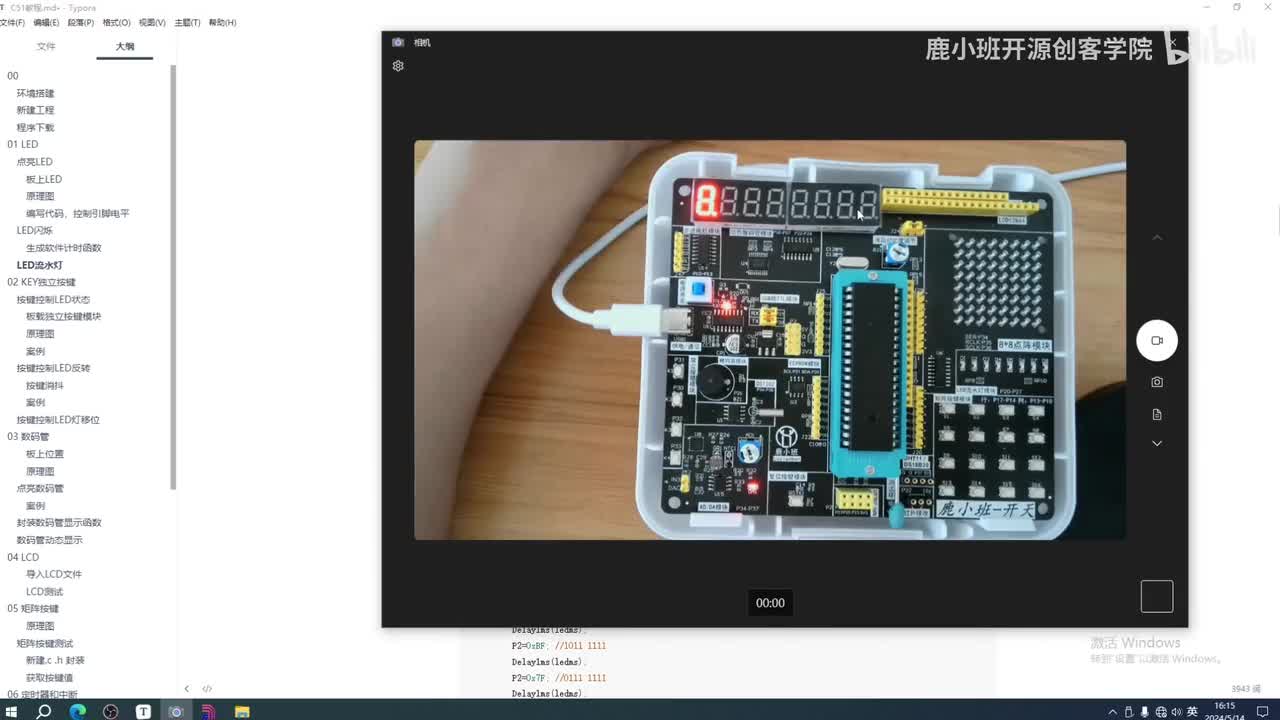The height and width of the screenshot is (720, 1280).
Task: Open the 格式(O) menu
Action: click(117, 22)
